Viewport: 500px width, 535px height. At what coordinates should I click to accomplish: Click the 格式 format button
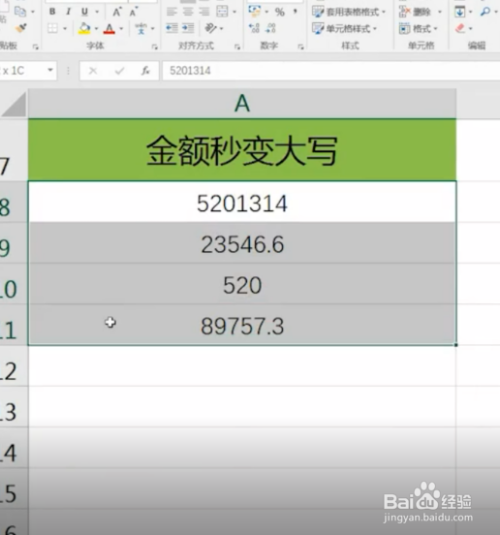coord(418,29)
